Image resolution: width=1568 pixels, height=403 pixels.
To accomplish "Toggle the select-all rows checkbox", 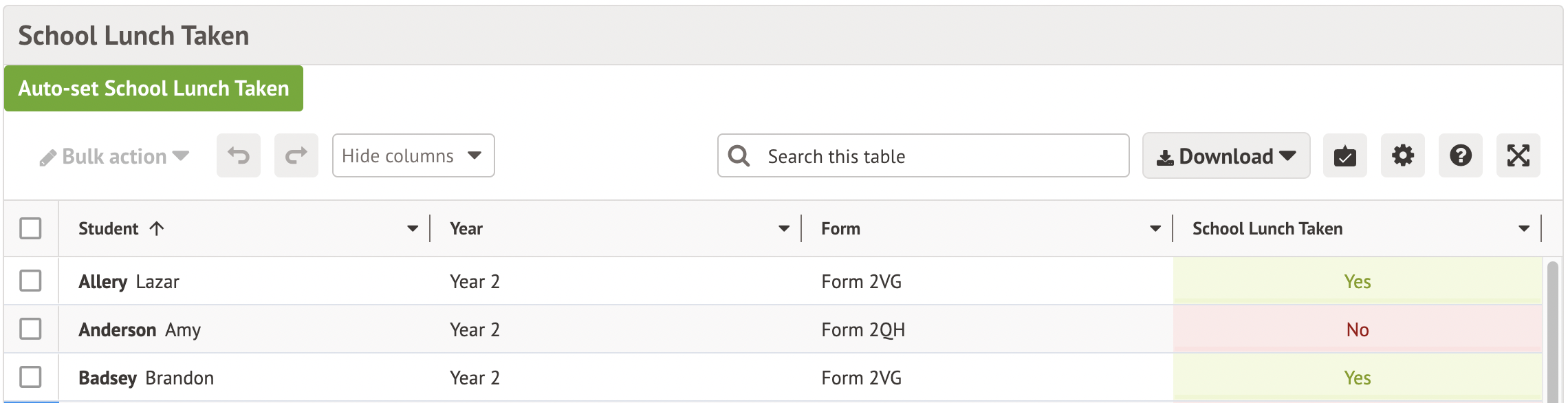I will (x=30, y=228).
